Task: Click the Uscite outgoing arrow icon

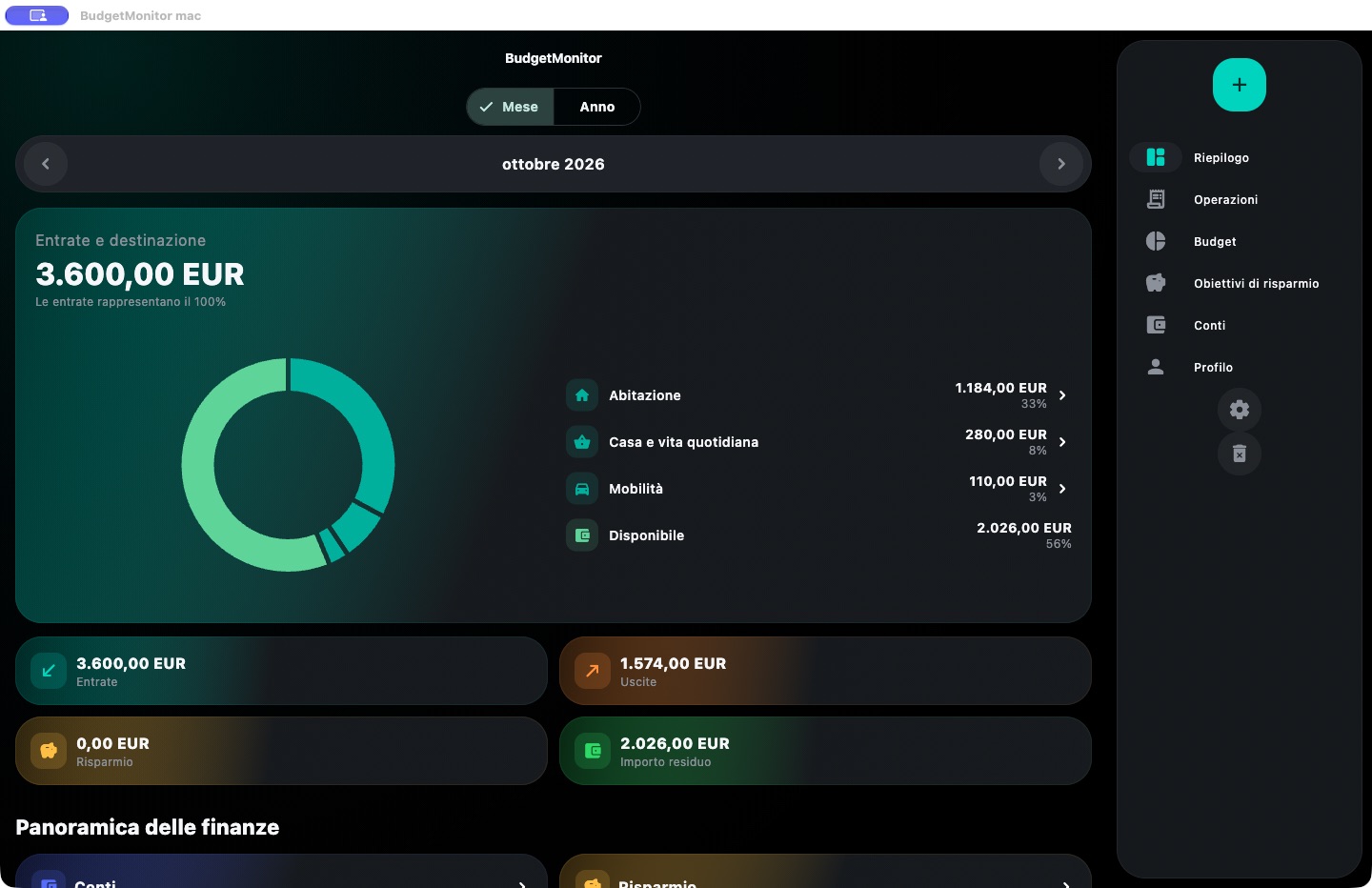Action: pyautogui.click(x=593, y=671)
